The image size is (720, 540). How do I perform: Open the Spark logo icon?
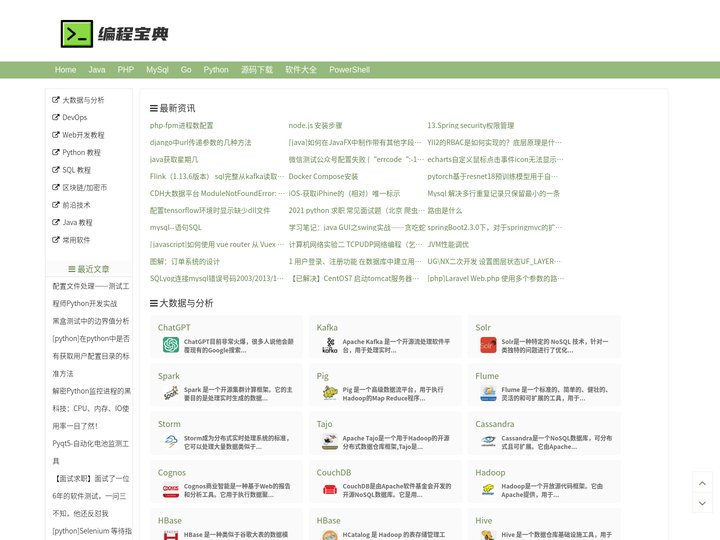coord(171,393)
